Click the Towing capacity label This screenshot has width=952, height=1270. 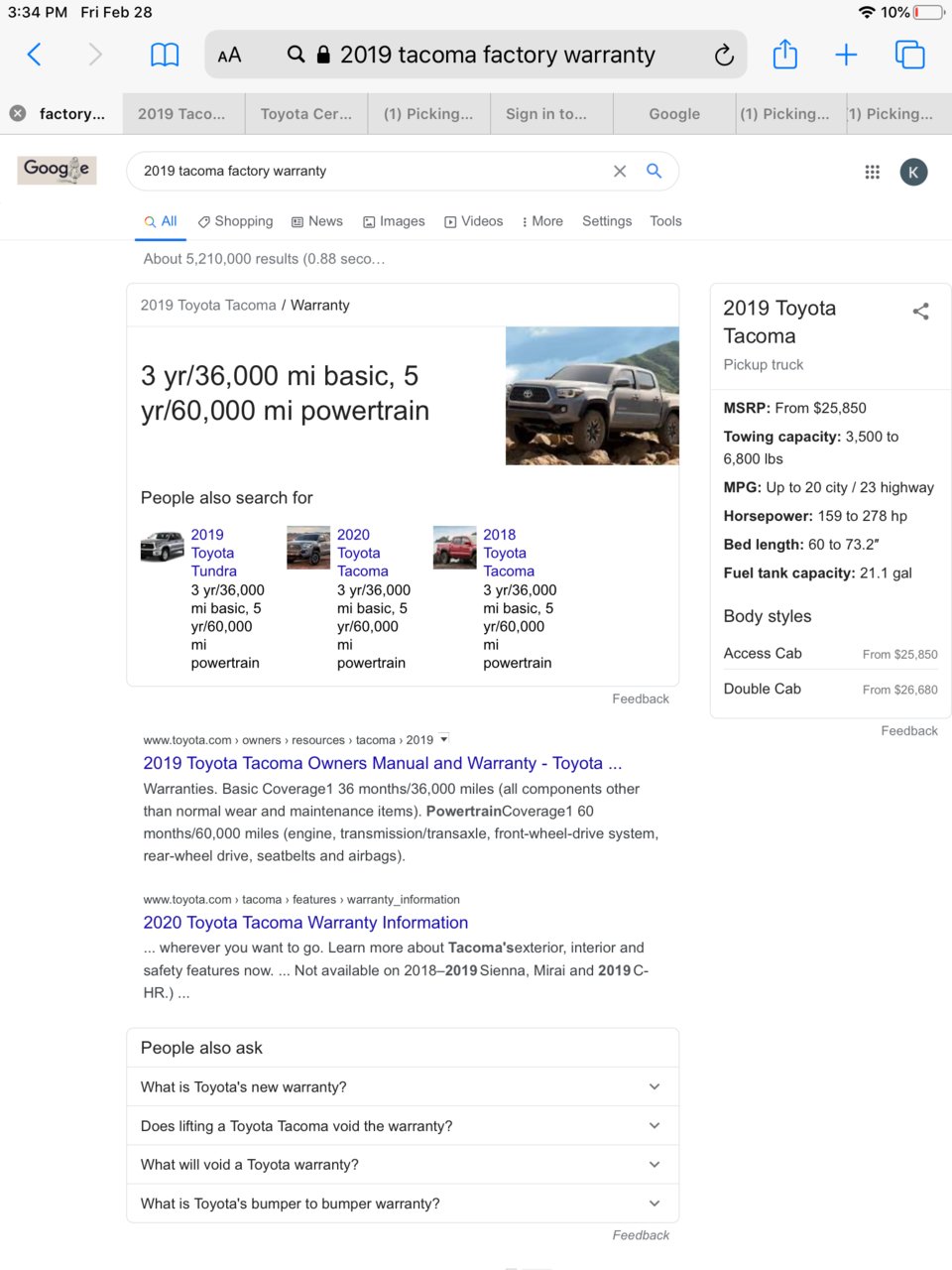tap(782, 437)
